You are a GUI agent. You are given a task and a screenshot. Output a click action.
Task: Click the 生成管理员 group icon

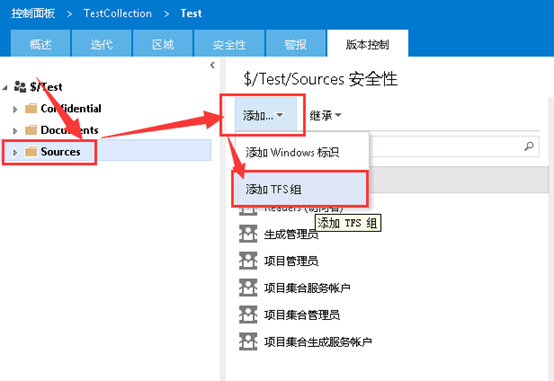click(248, 234)
